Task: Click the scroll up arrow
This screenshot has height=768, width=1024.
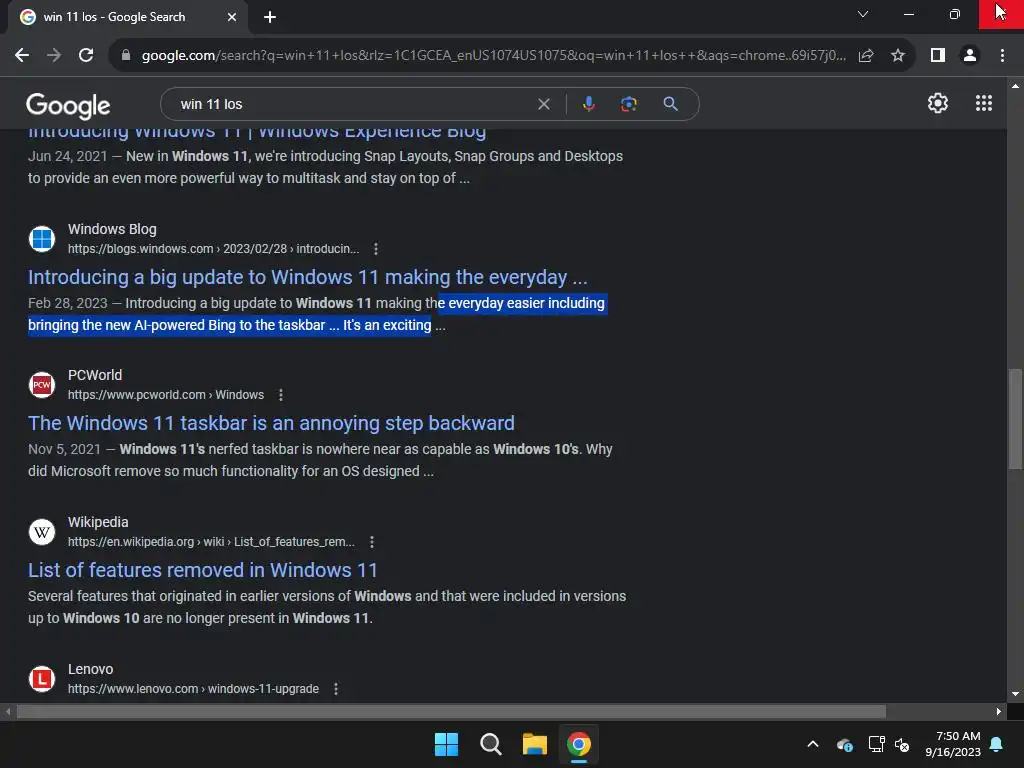Action: point(1015,86)
